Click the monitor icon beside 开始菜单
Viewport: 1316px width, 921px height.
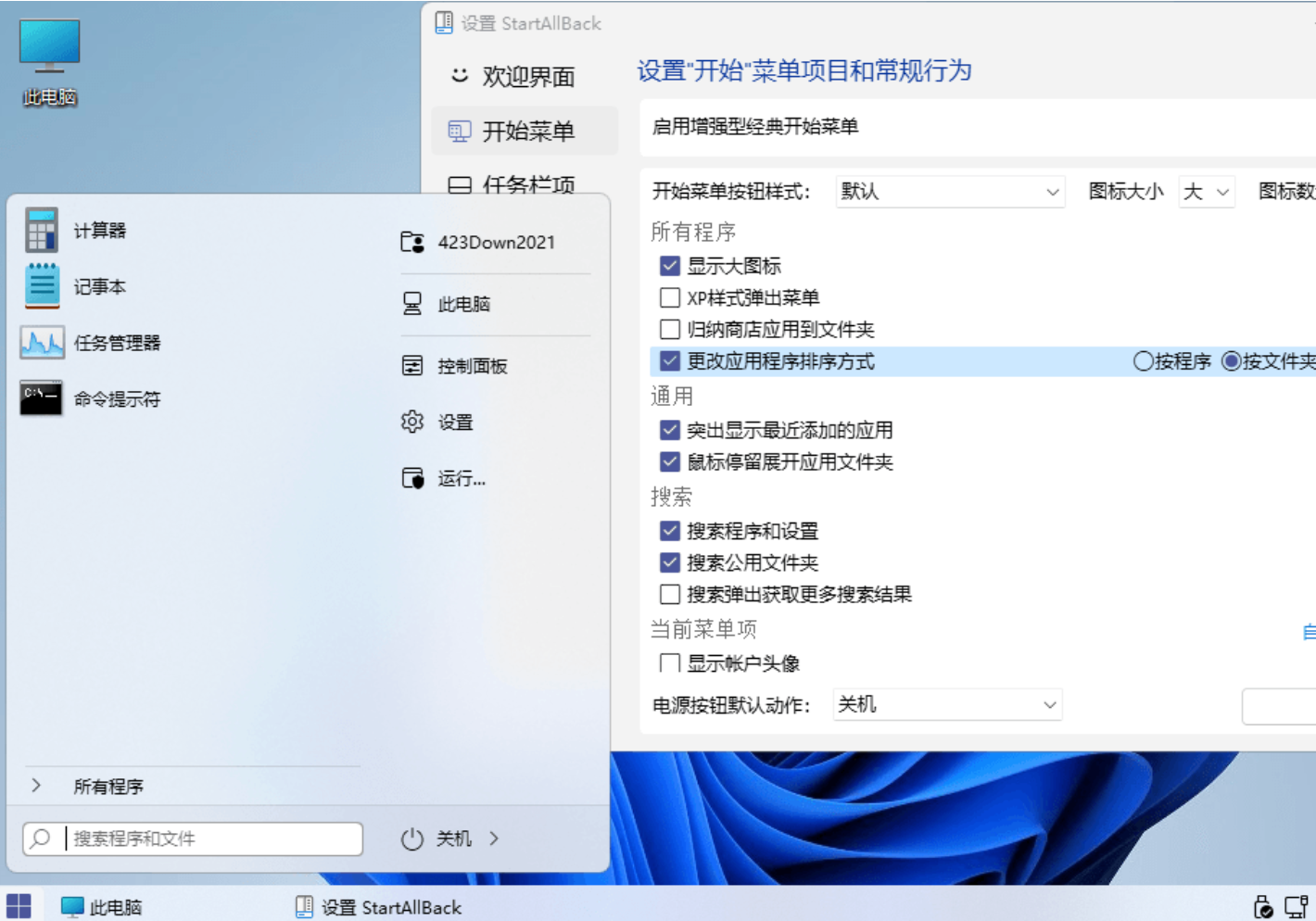pyautogui.click(x=460, y=131)
